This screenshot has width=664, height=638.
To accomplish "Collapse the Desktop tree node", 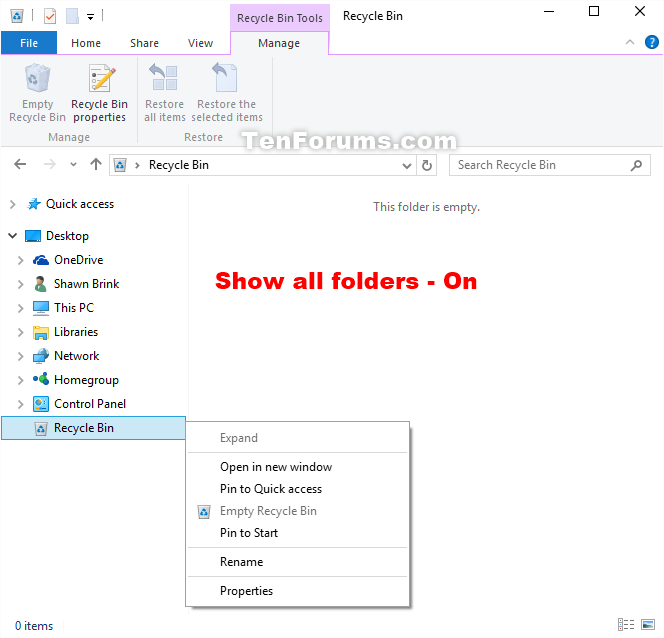I will [13, 236].
